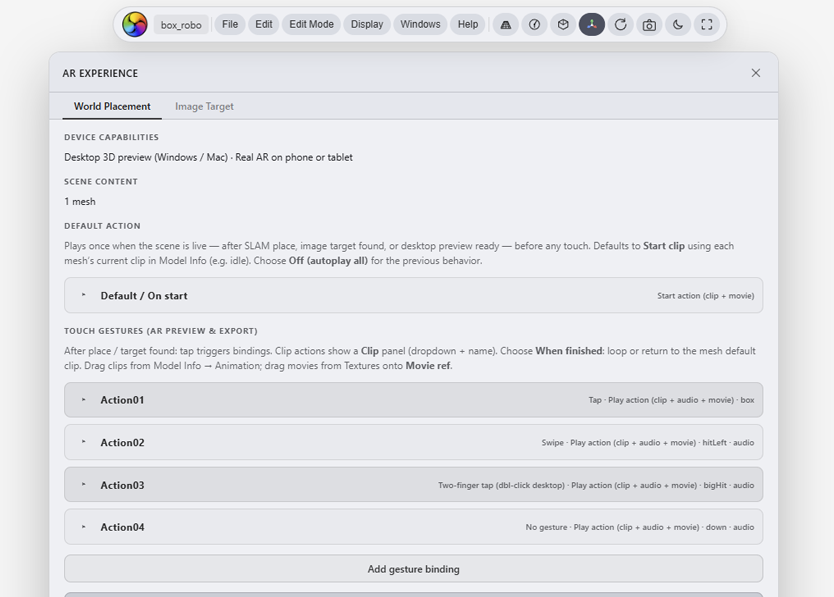This screenshot has width=834, height=597.
Task: Click the compass icon in toolbar
Action: [x=535, y=24]
